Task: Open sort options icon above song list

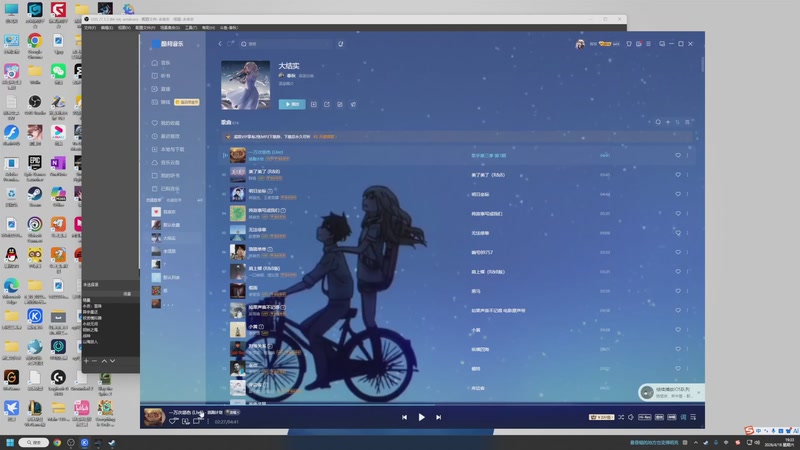Action: [x=678, y=122]
